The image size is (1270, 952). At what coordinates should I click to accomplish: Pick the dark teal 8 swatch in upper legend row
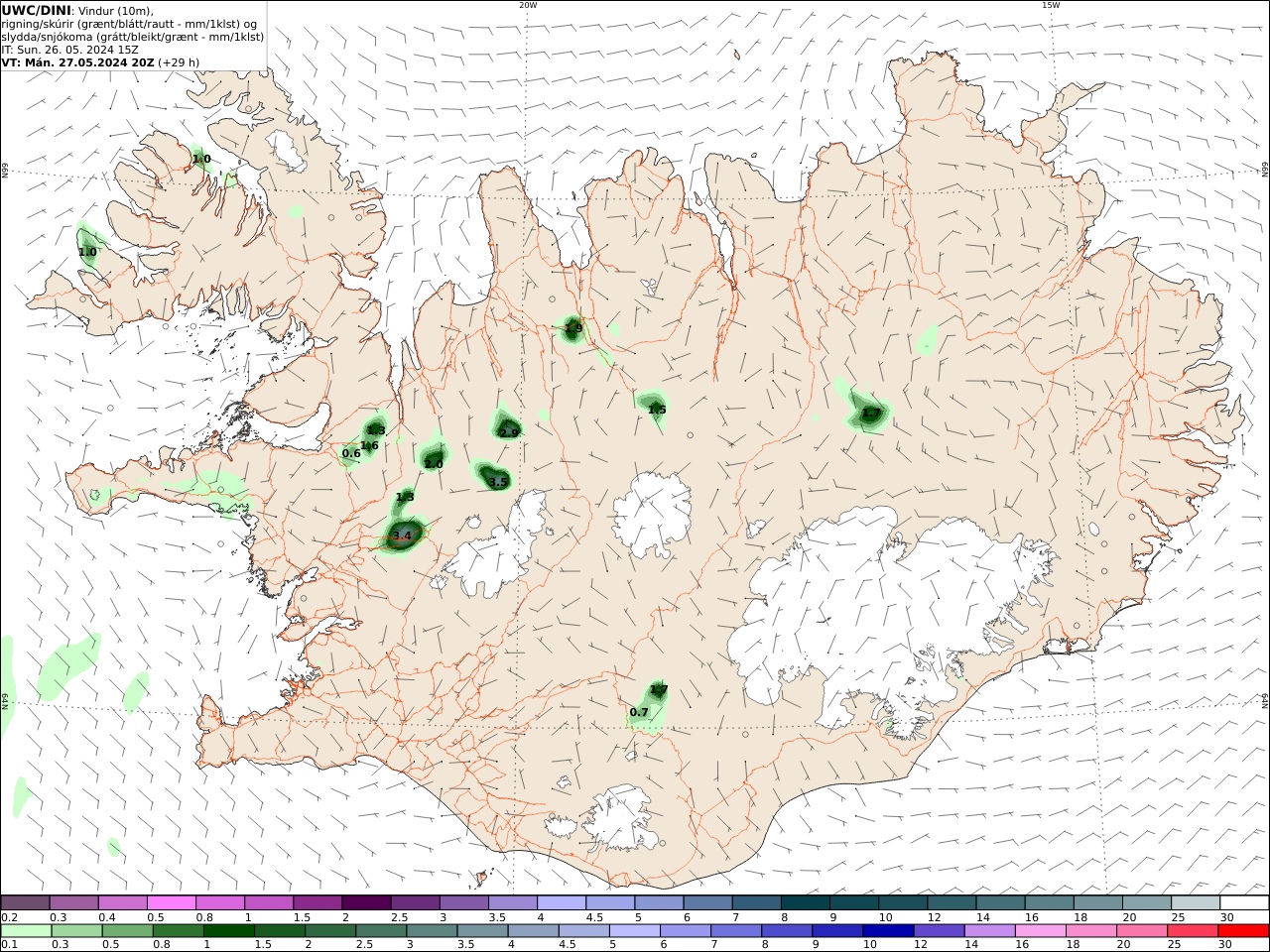pos(805,902)
